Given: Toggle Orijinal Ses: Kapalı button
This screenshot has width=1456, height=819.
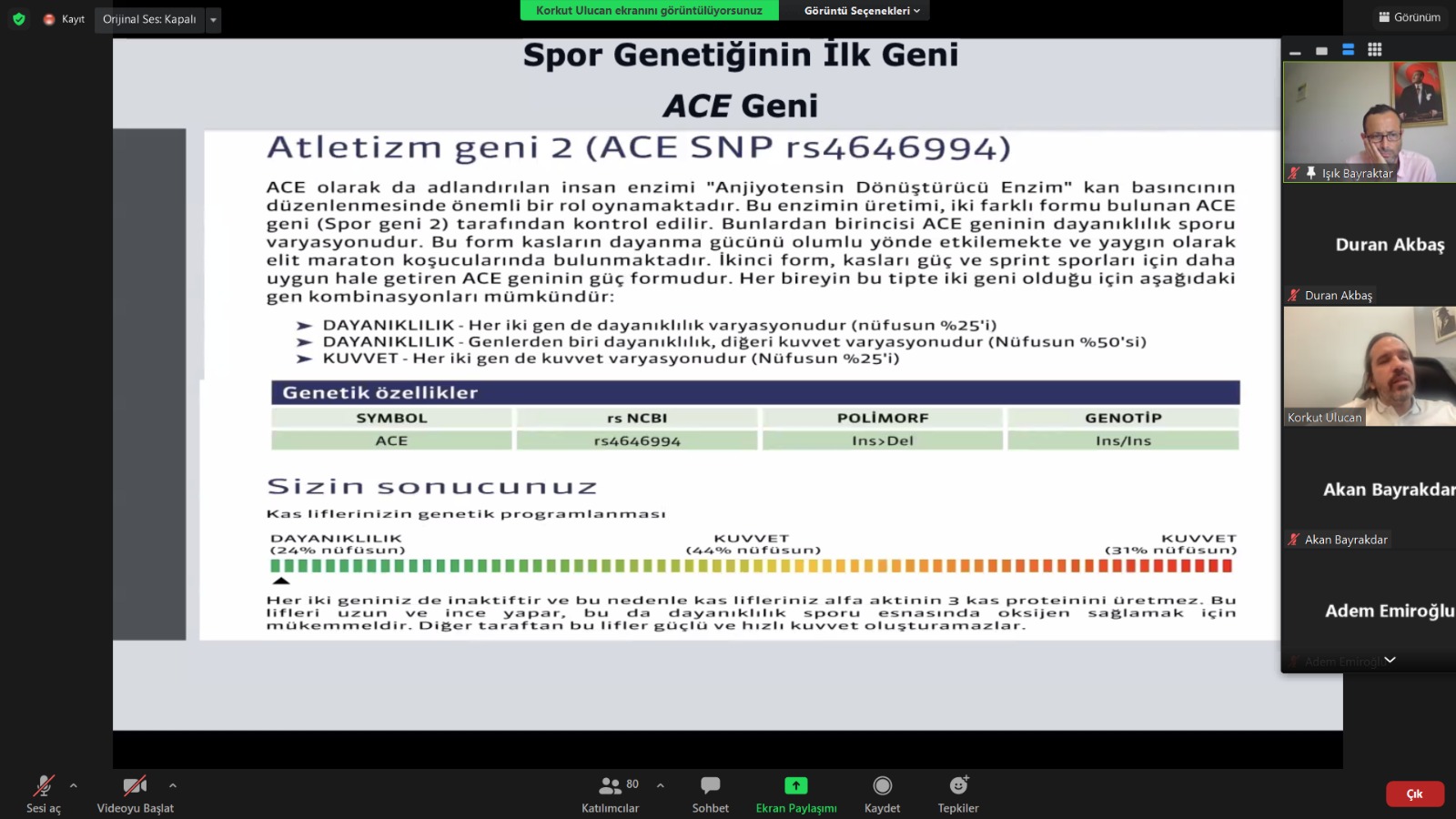Looking at the screenshot, I should coord(149,19).
